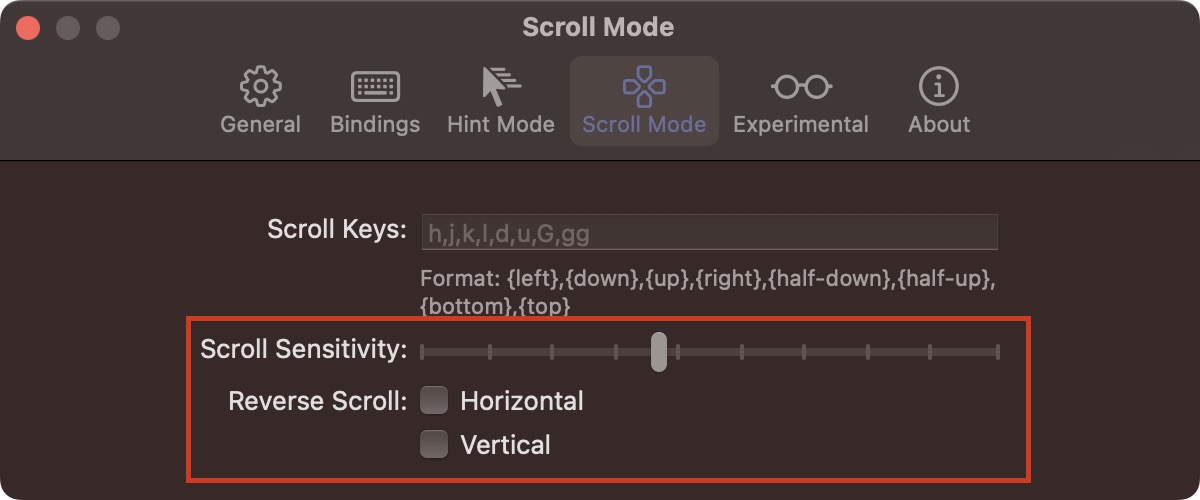The width and height of the screenshot is (1200, 500).
Task: Enable Vertical reverse scroll checkbox
Action: click(434, 444)
